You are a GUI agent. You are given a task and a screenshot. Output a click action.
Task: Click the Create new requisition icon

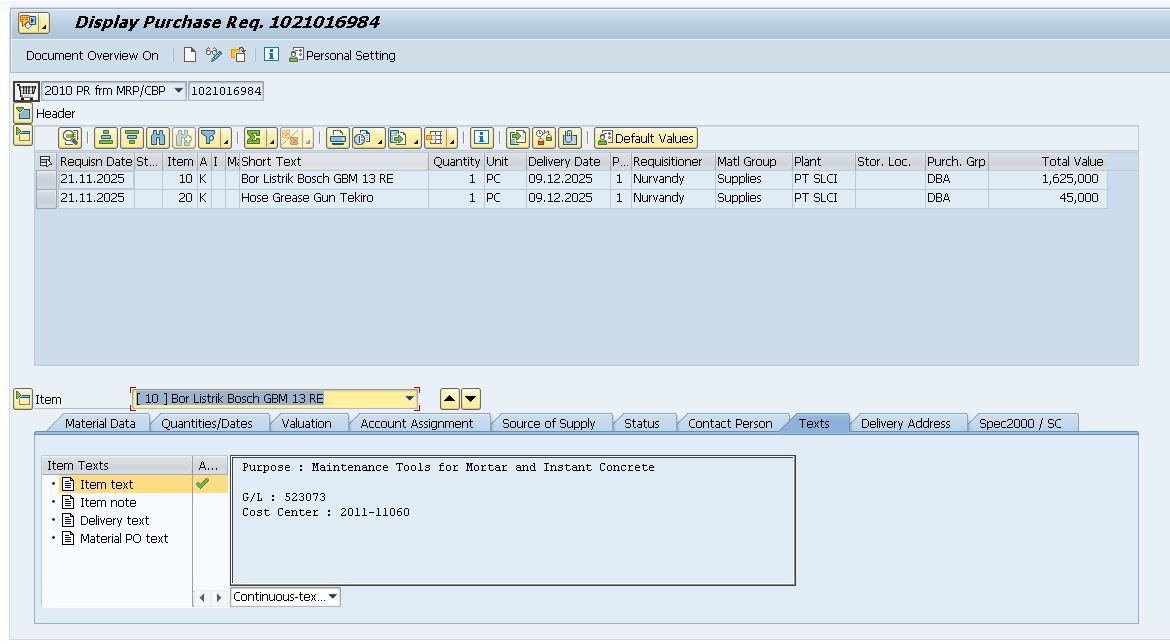[x=190, y=56]
